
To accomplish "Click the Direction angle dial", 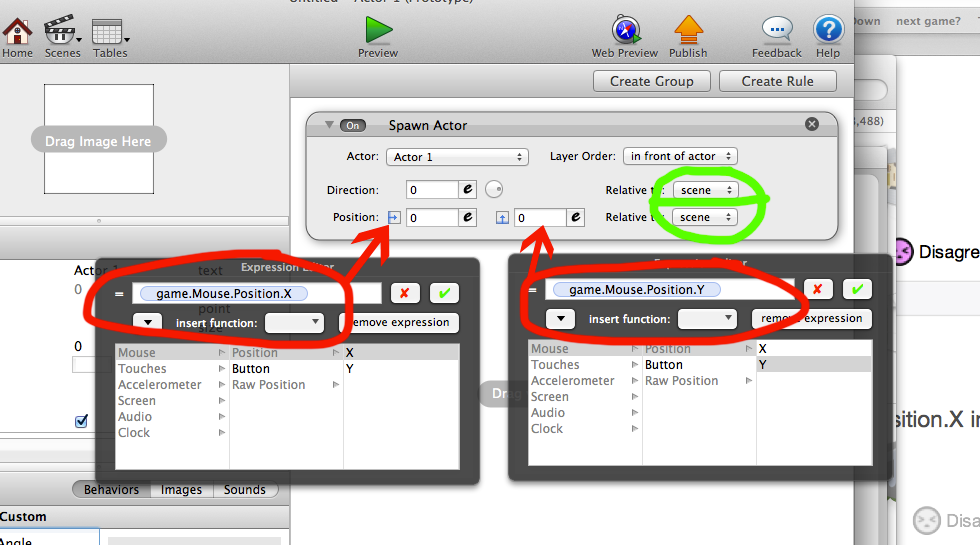I will click(493, 189).
